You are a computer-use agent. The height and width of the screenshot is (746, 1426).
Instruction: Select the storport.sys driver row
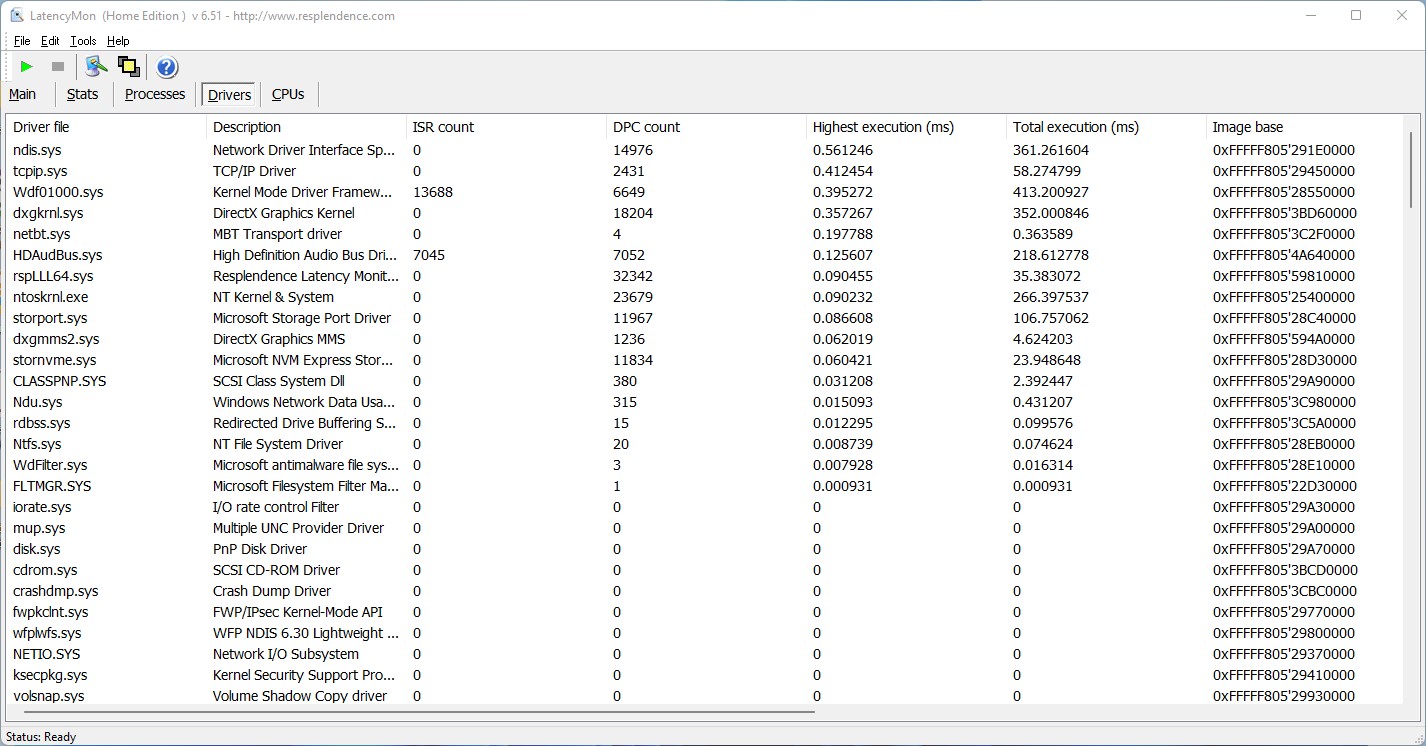pyautogui.click(x=705, y=318)
